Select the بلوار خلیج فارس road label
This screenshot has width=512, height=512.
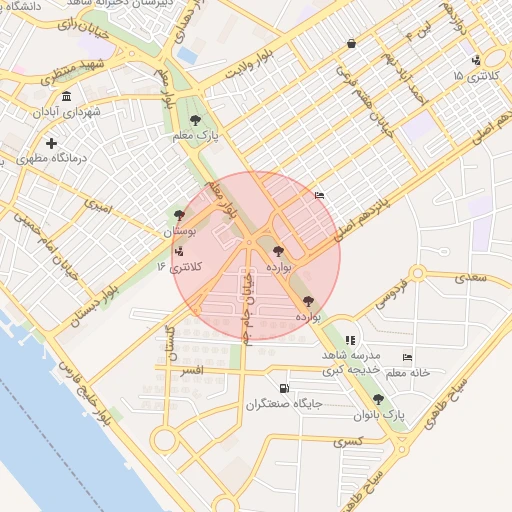point(85,393)
